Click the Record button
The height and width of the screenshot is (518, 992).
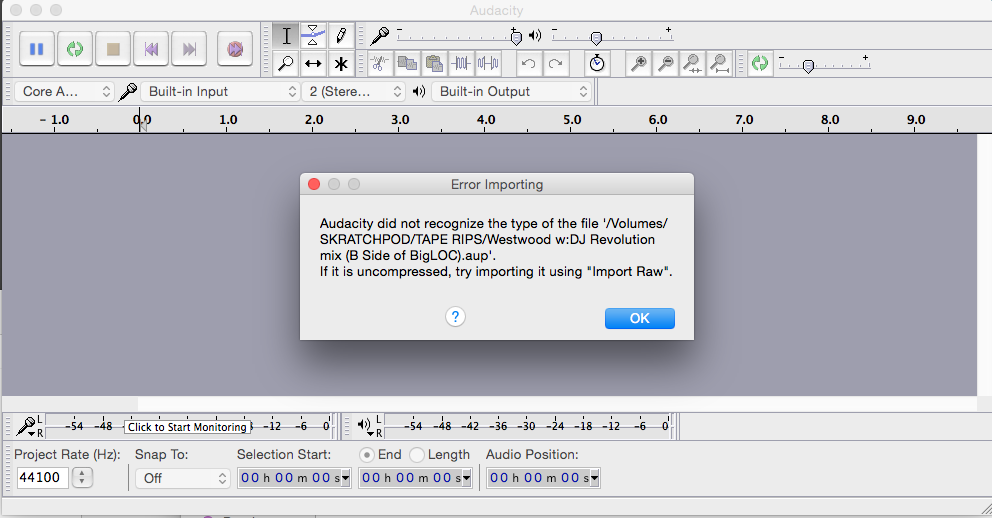(235, 49)
